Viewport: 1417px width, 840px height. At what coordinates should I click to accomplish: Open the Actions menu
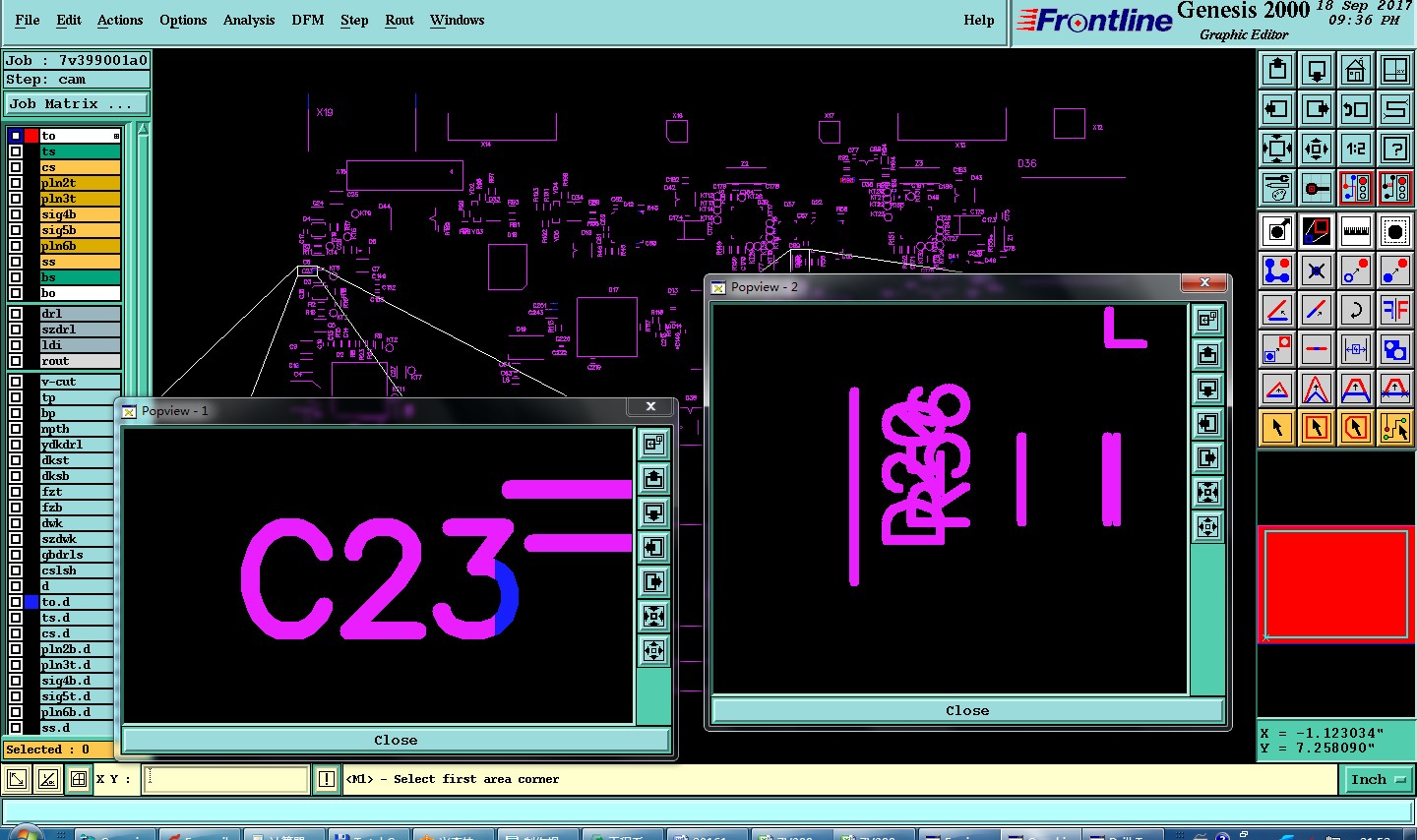tap(120, 20)
